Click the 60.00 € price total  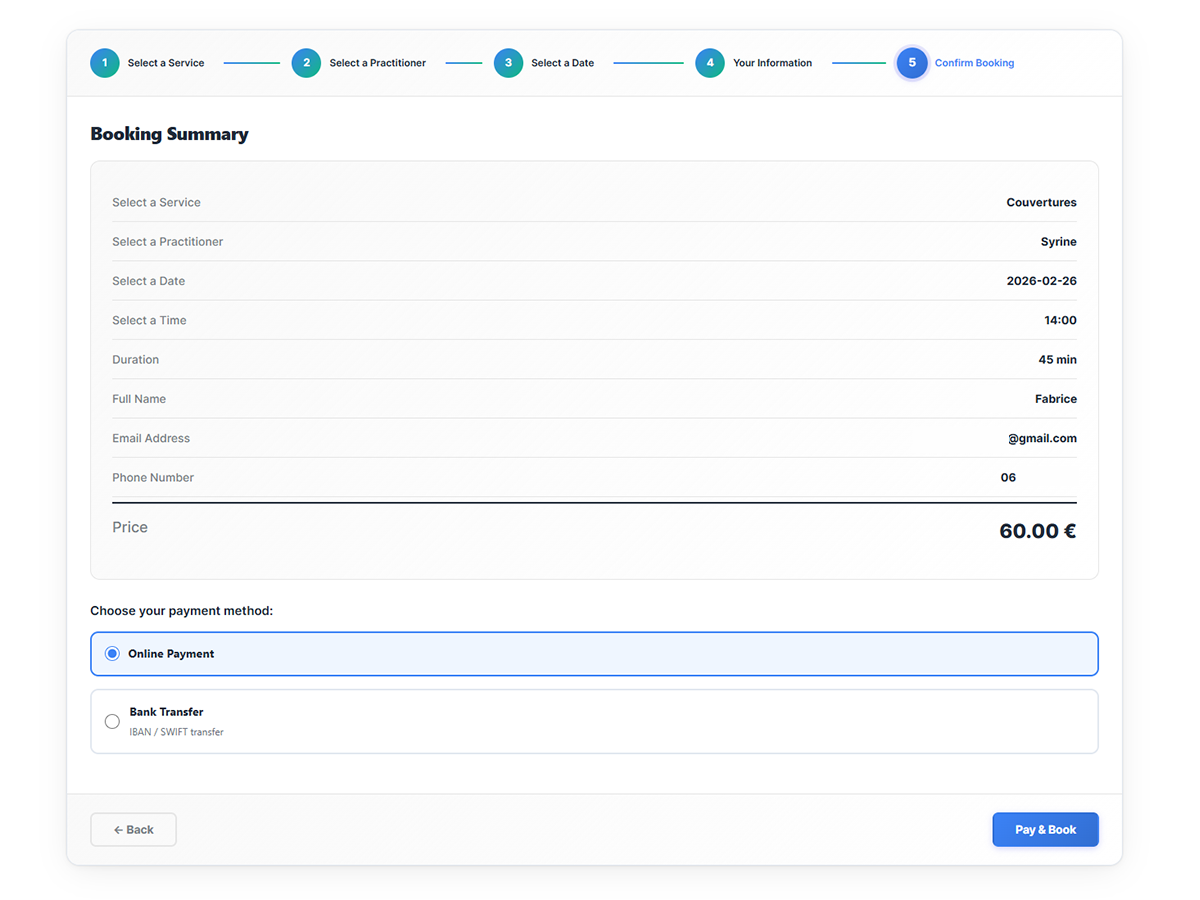1037,531
